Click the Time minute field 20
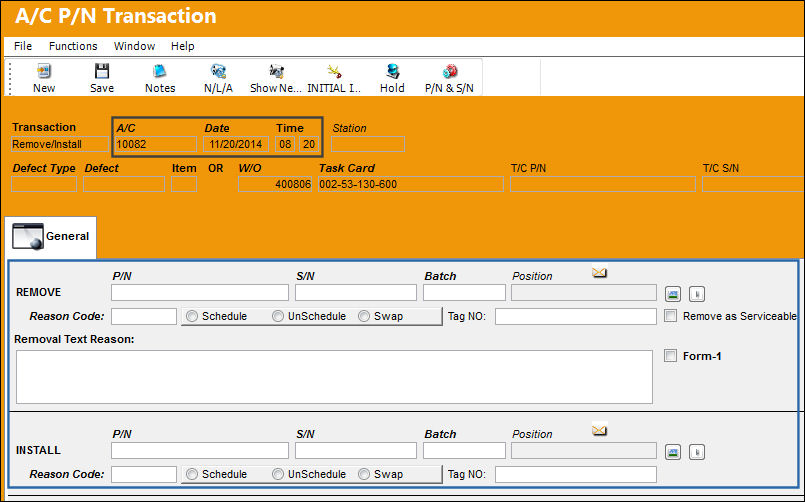 click(x=309, y=144)
